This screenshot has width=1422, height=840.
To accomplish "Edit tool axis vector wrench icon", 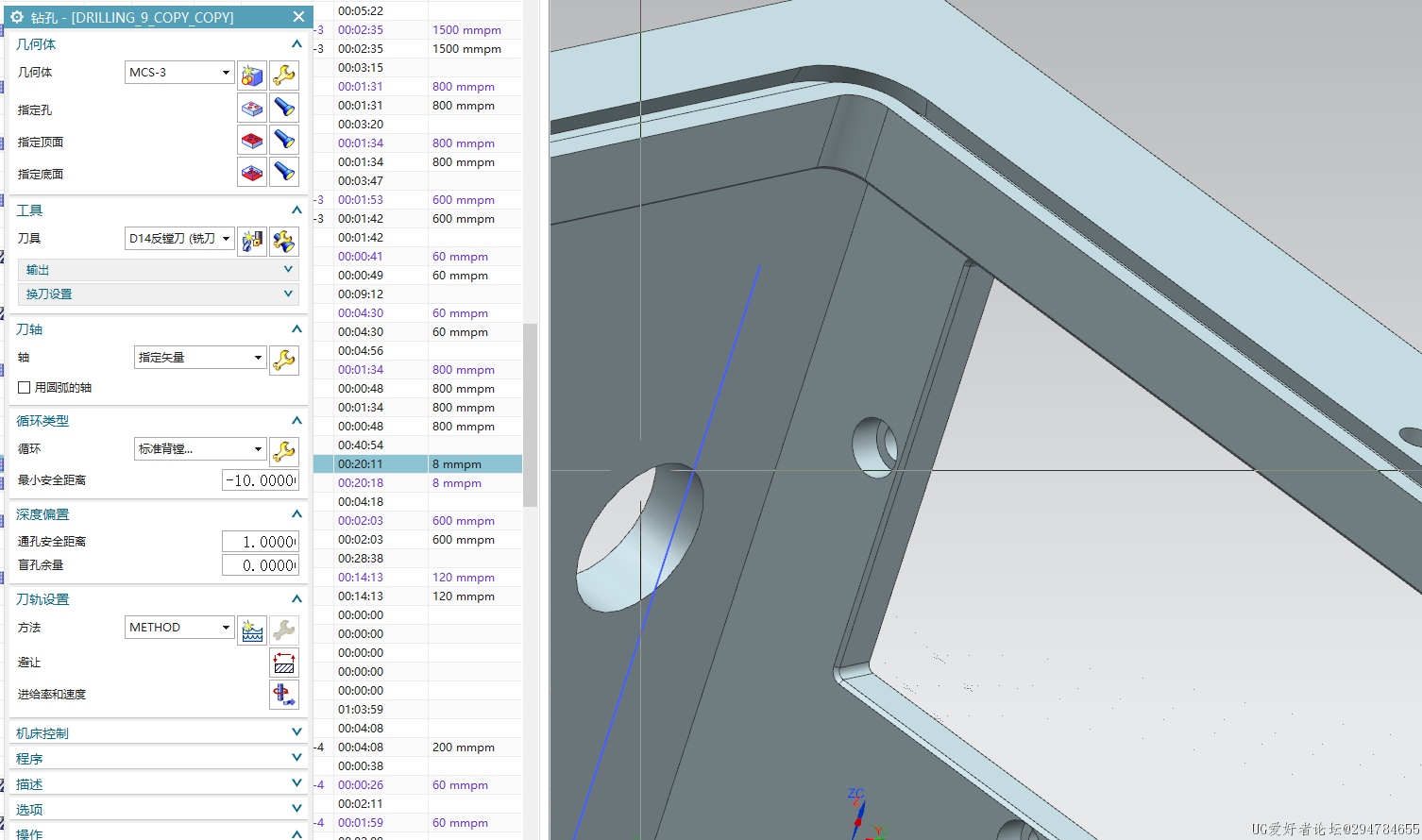I will click(x=284, y=360).
